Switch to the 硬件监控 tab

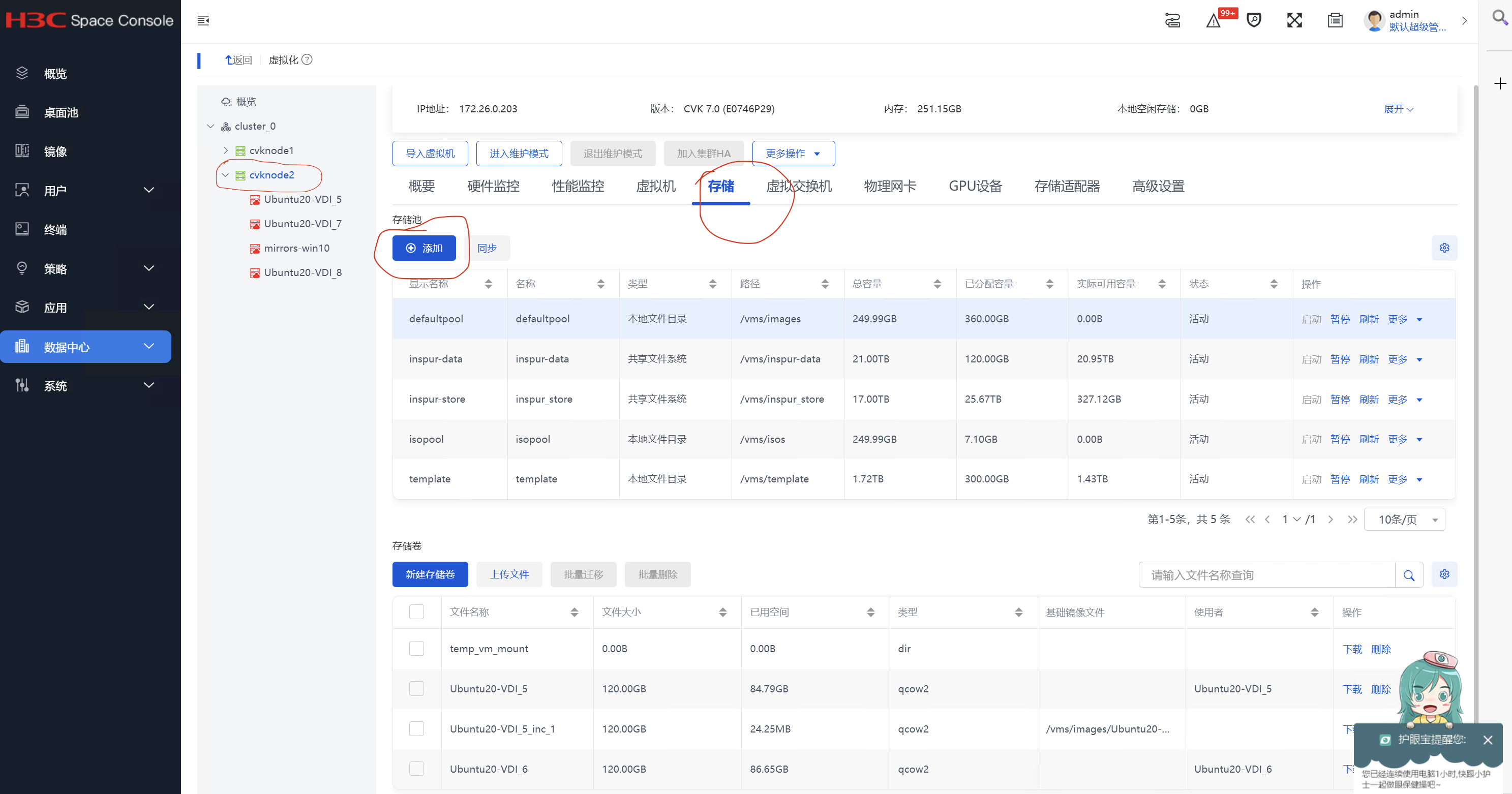coord(493,186)
